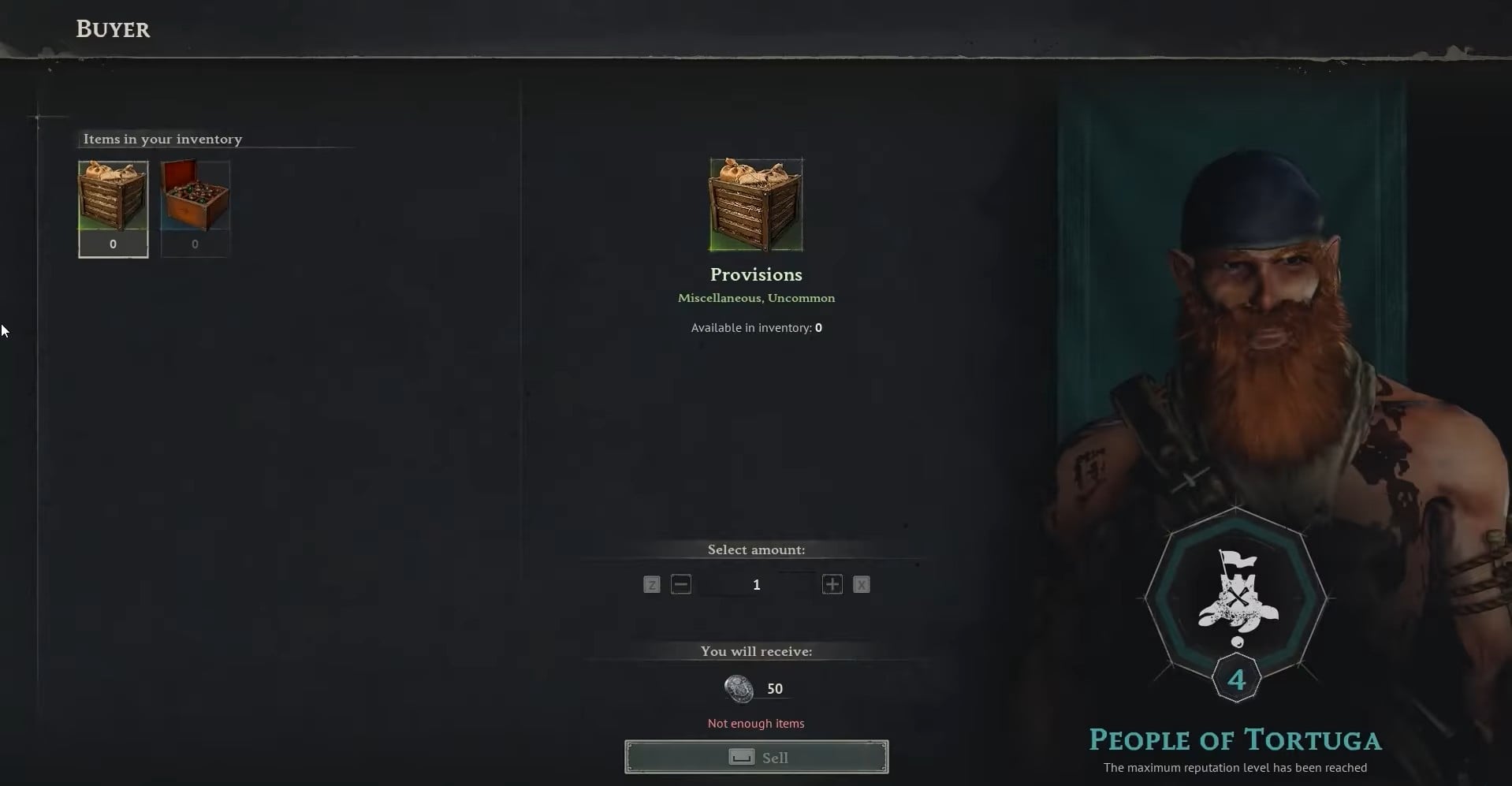This screenshot has width=1512, height=786.
Task: Click the Buyer screen heading
Action: pyautogui.click(x=113, y=29)
